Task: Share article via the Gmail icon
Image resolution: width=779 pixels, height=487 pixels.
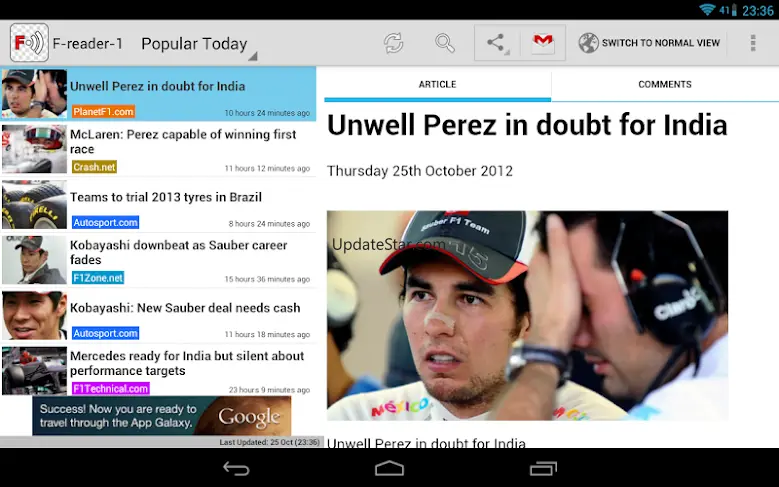Action: pyautogui.click(x=543, y=43)
